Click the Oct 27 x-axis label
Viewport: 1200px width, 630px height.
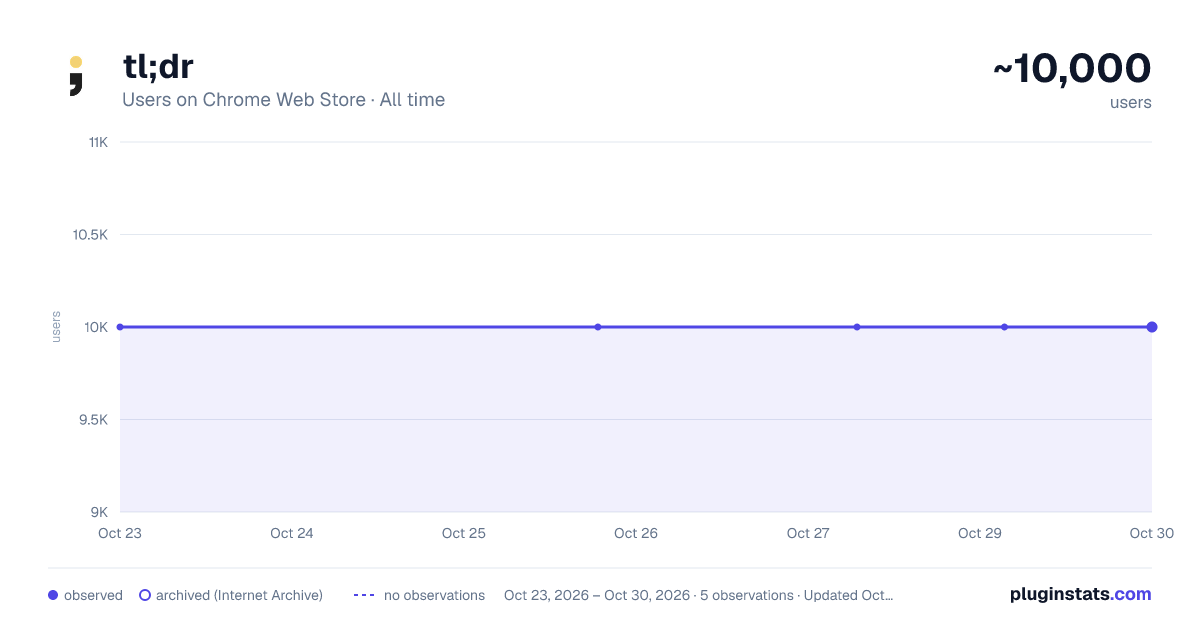[808, 533]
